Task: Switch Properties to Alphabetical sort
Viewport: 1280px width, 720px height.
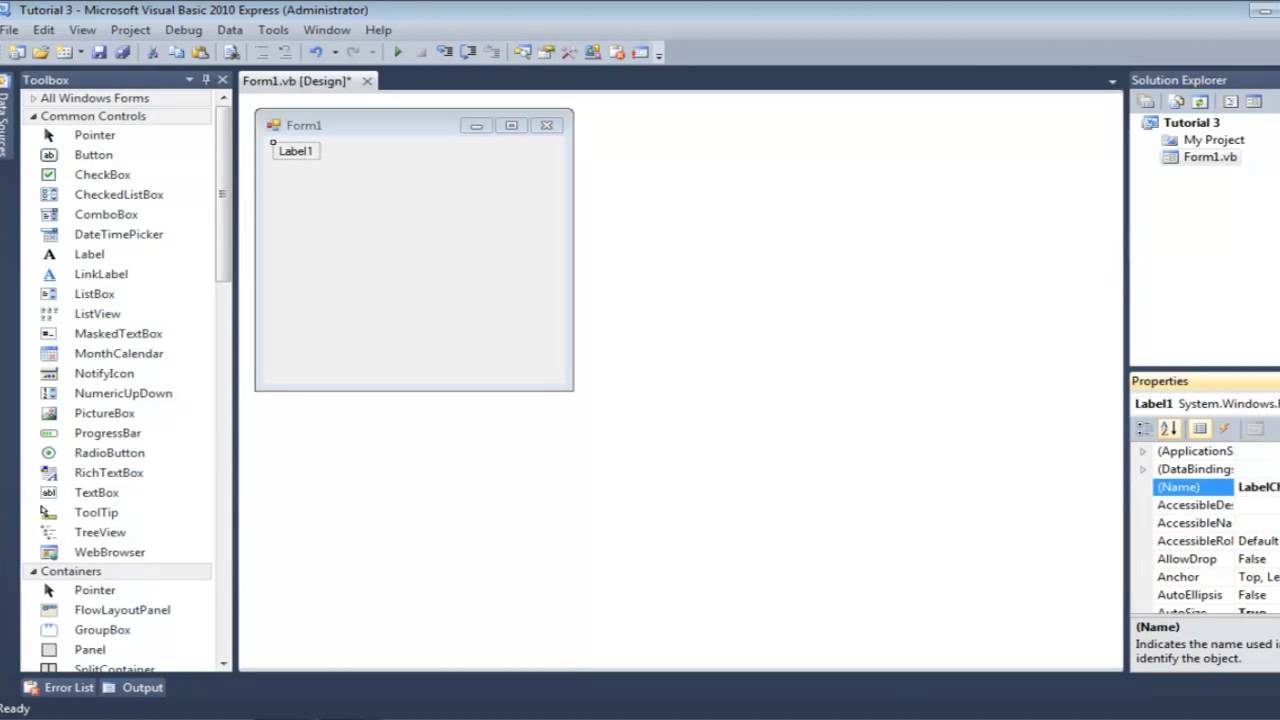Action: tap(1169, 429)
